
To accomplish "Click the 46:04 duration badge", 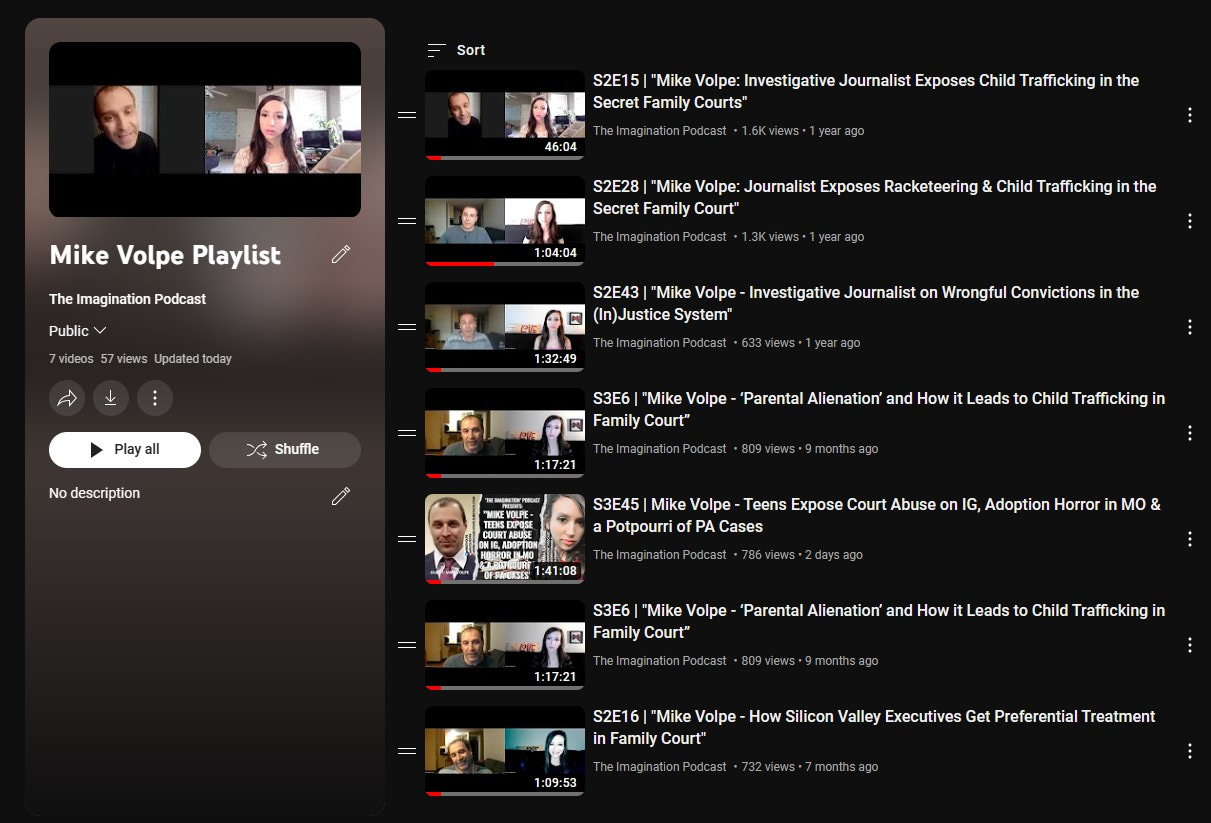I will point(560,147).
